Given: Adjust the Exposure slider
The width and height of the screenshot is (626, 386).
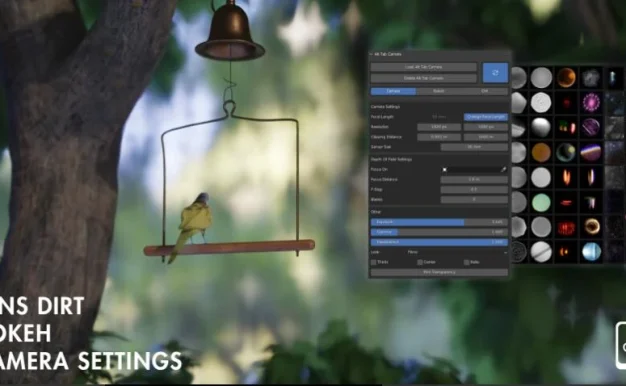Looking at the screenshot, I should click(439, 222).
